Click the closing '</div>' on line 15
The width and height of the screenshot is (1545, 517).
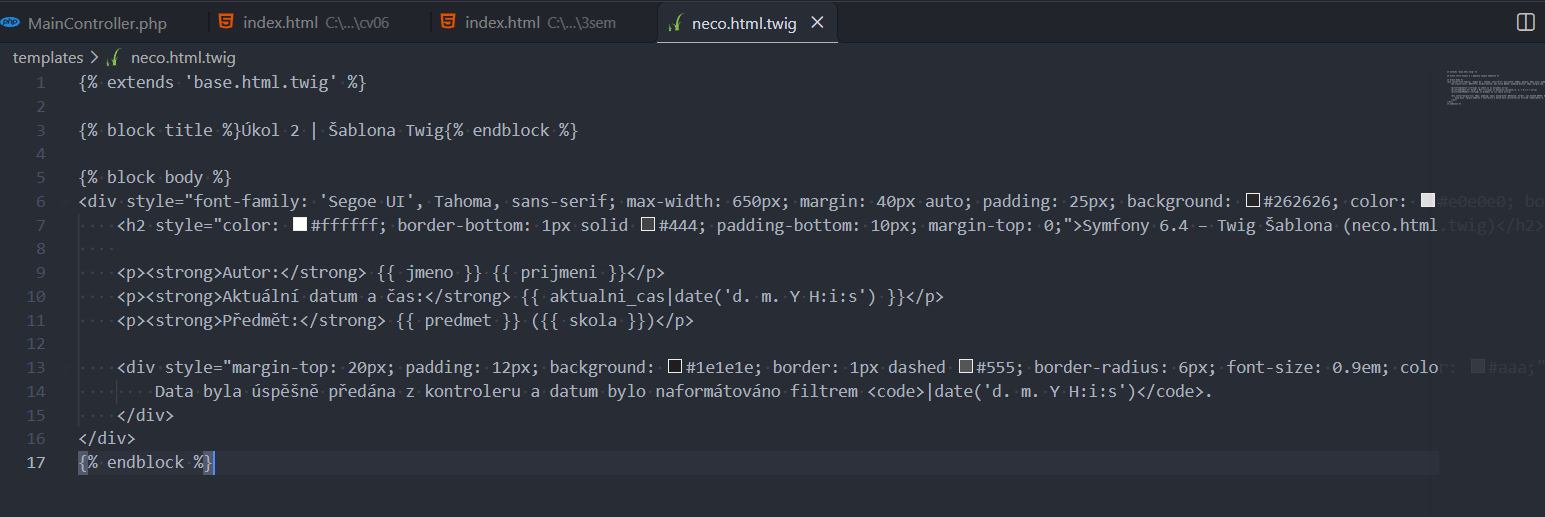click(145, 415)
